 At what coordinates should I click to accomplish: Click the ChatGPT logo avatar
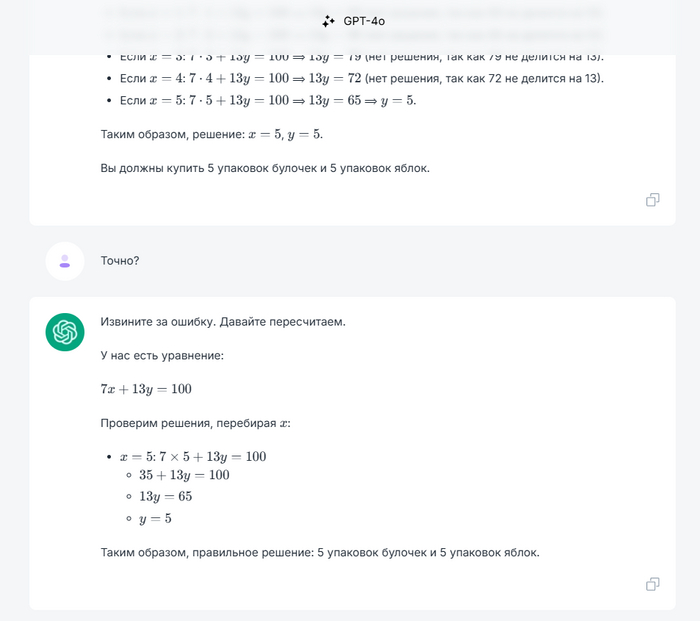point(65,332)
